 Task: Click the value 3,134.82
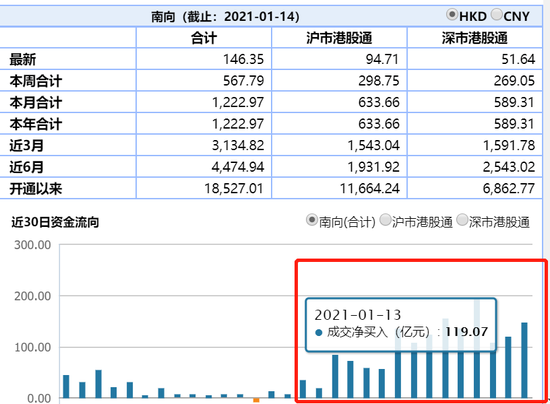[x=238, y=146]
